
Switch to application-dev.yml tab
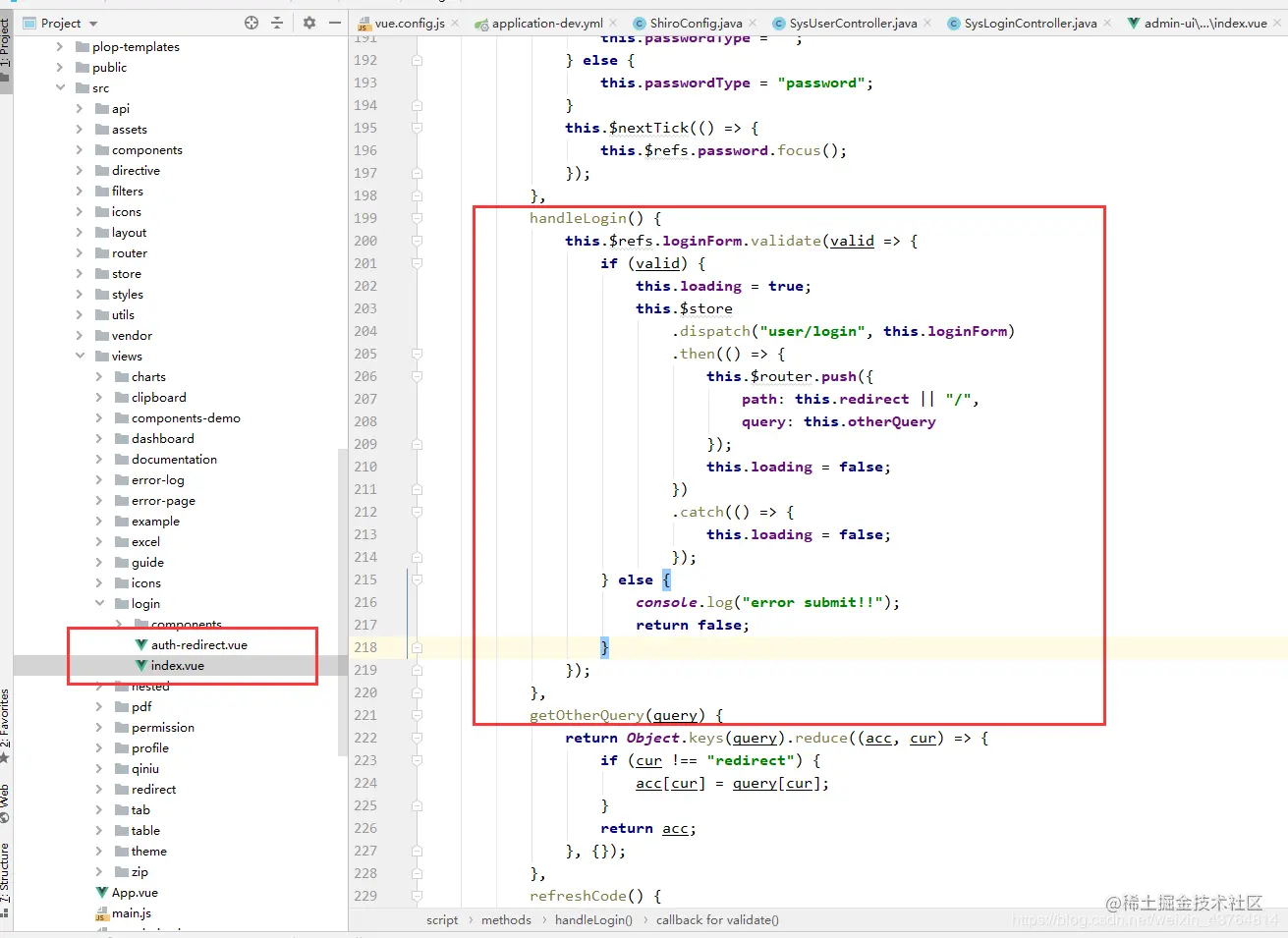pyautogui.click(x=547, y=23)
